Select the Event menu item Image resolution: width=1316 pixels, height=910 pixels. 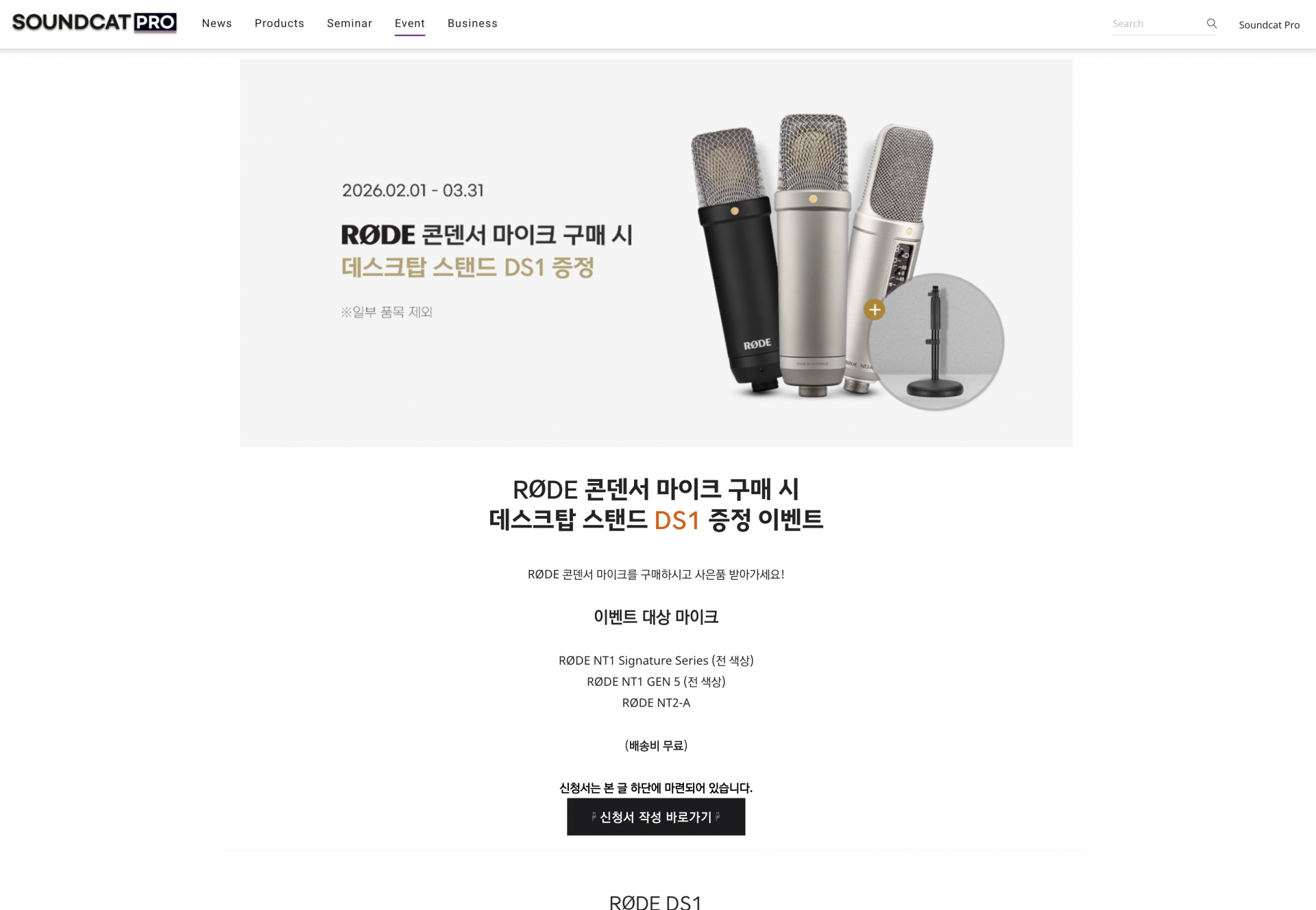coord(410,23)
